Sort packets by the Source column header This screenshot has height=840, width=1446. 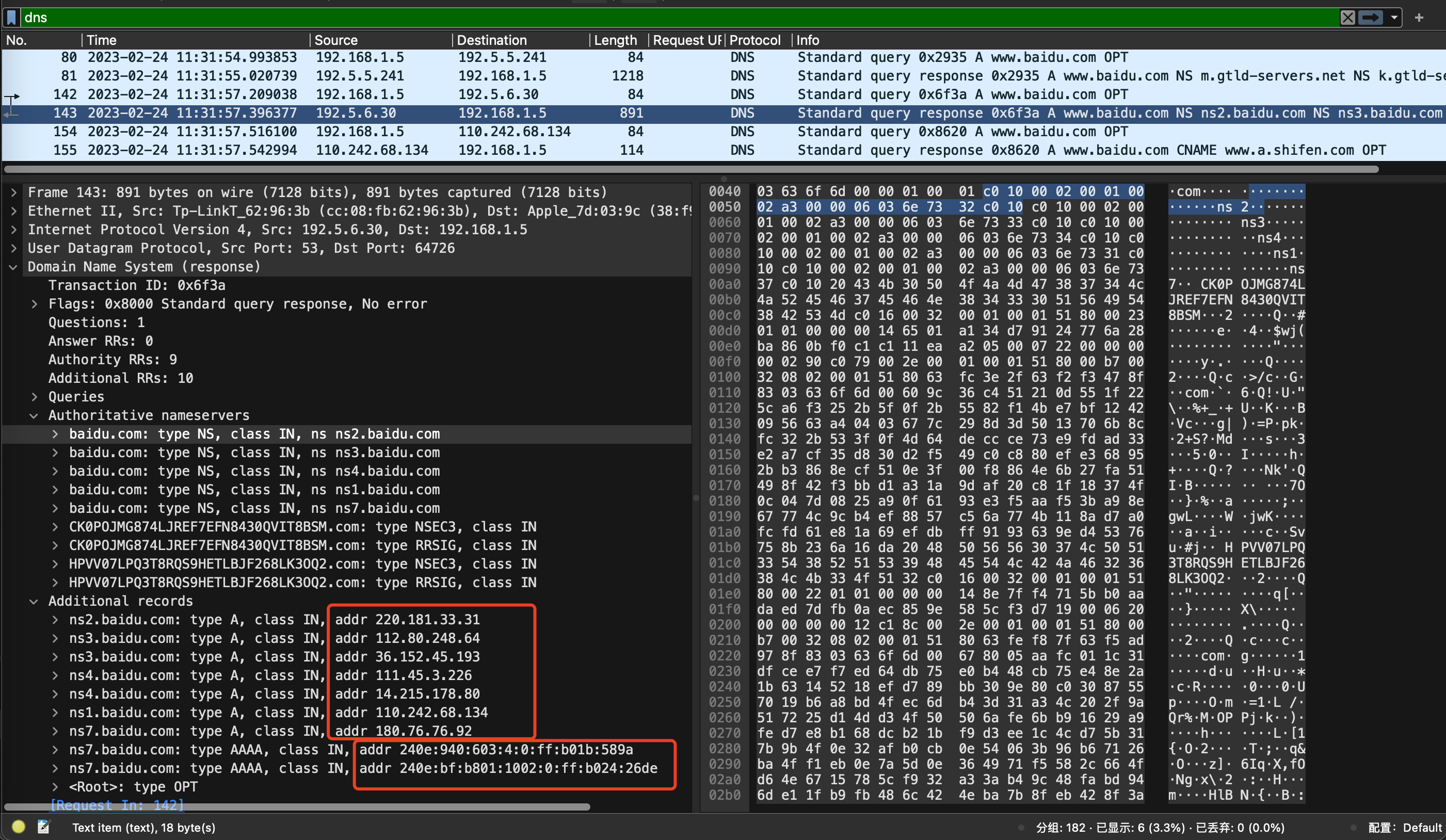(380, 40)
